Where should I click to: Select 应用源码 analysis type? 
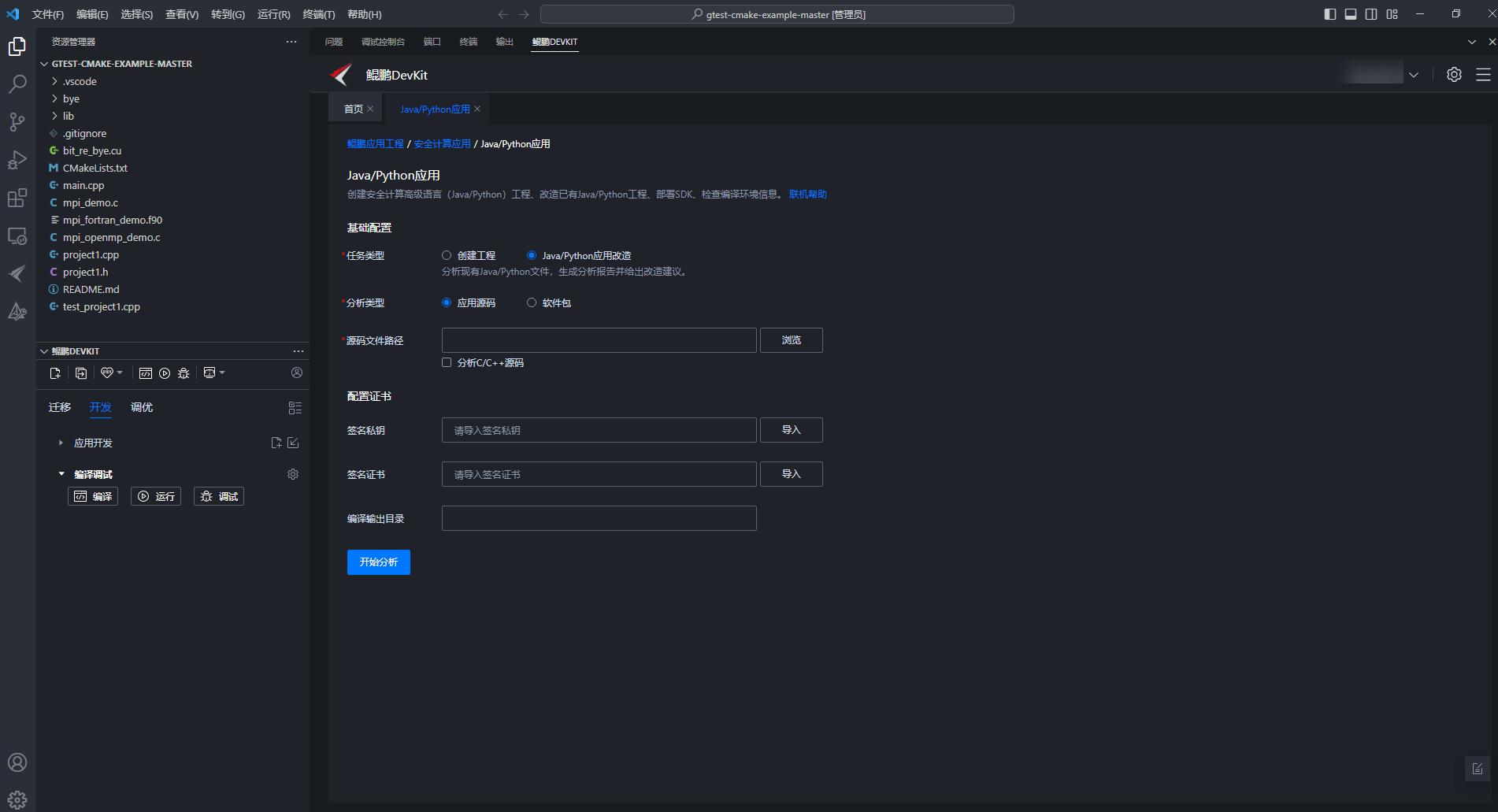click(x=447, y=302)
